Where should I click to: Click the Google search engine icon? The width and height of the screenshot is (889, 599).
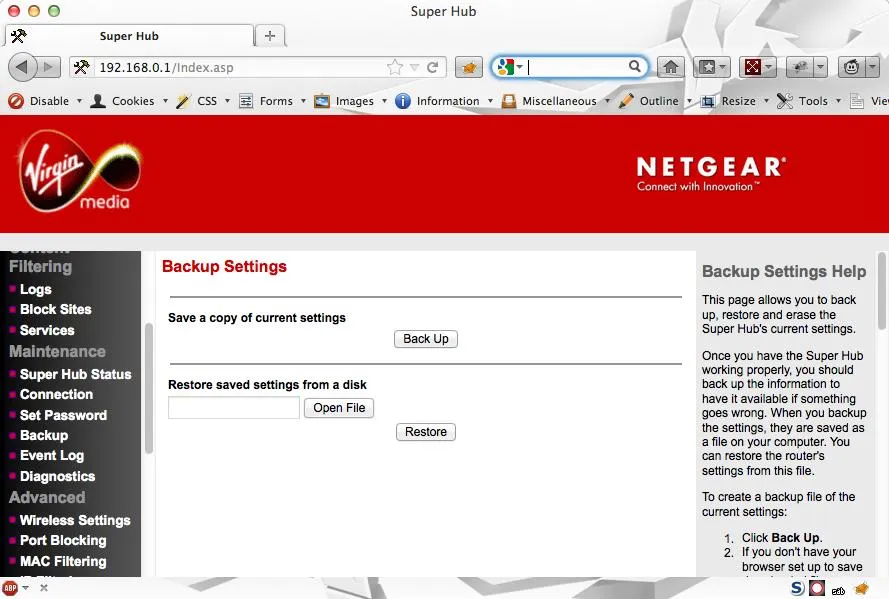tap(505, 67)
